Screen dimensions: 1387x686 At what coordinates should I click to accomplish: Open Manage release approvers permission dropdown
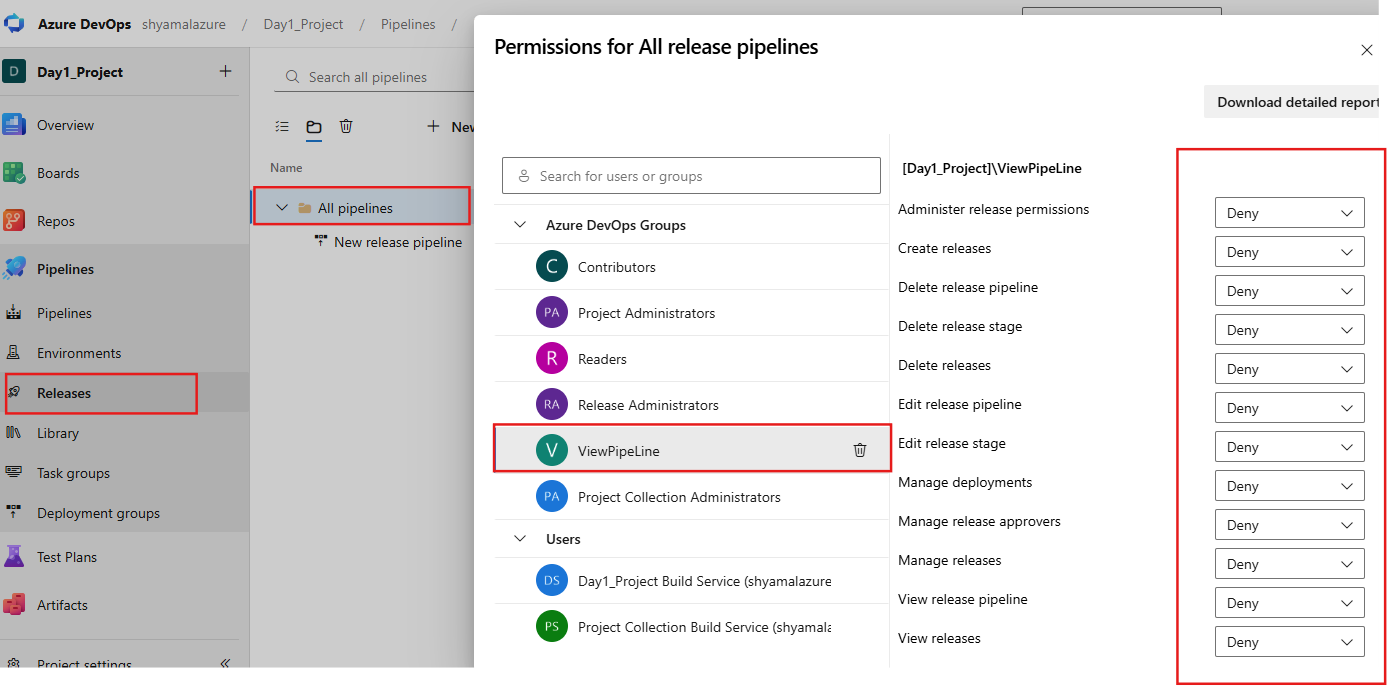pyautogui.click(x=1290, y=524)
